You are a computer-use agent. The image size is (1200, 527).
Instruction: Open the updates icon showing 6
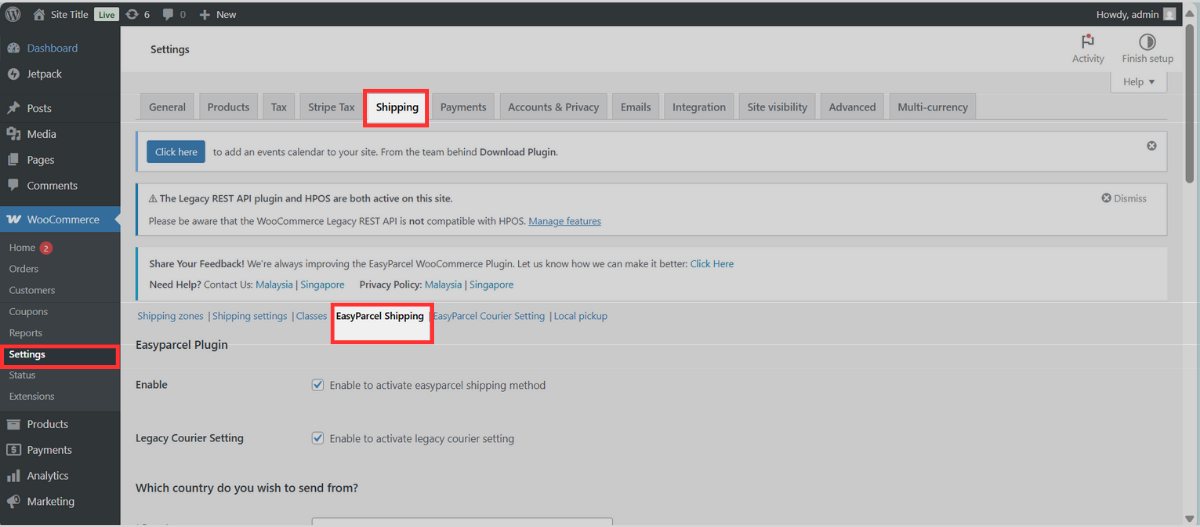tap(138, 14)
